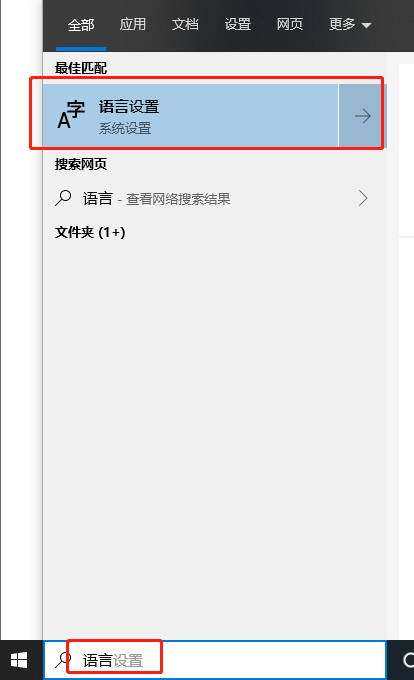Image resolution: width=414 pixels, height=680 pixels.
Task: Expand 更多 filter dropdown
Action: pos(350,24)
